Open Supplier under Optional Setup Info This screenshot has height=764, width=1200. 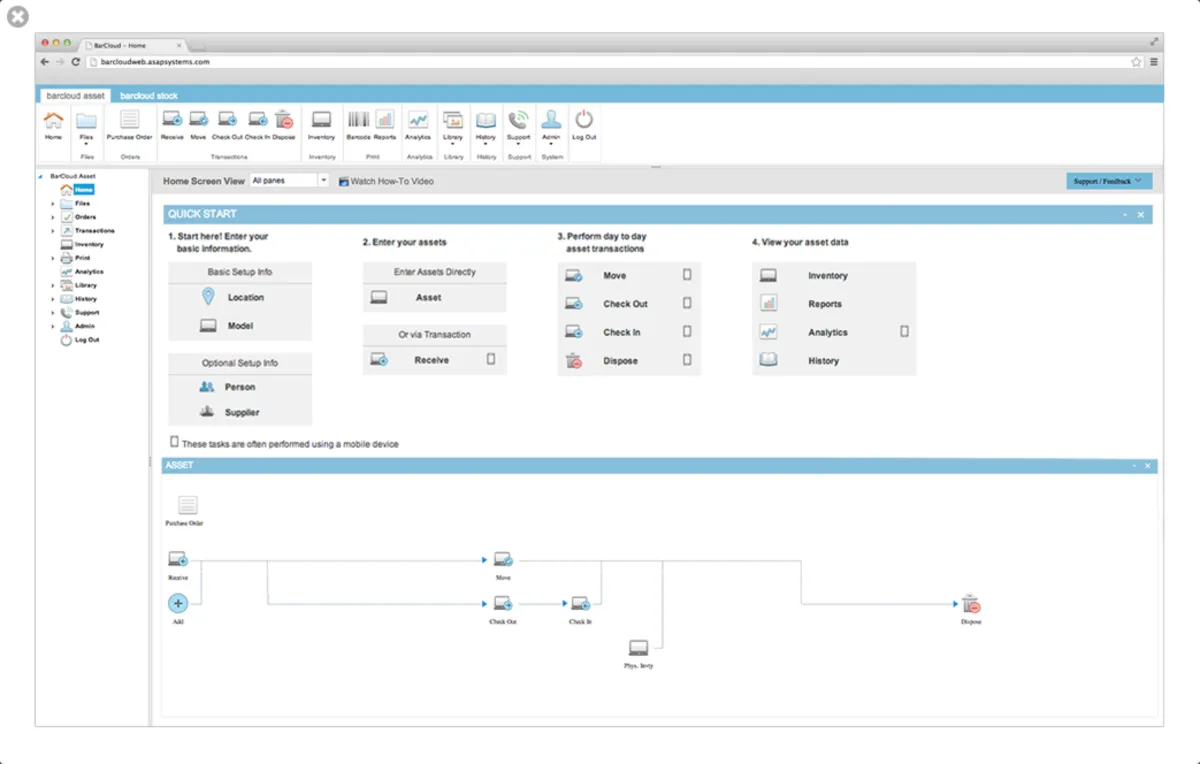click(240, 412)
